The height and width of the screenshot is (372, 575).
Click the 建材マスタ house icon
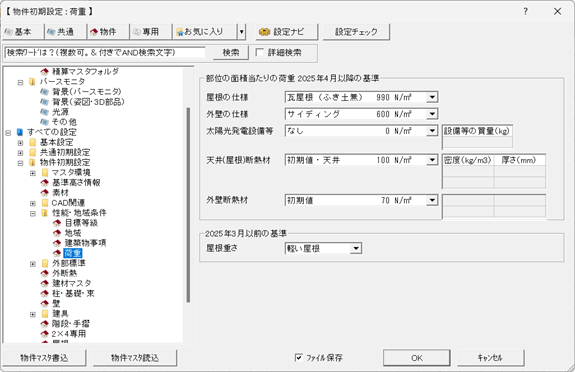click(45, 283)
